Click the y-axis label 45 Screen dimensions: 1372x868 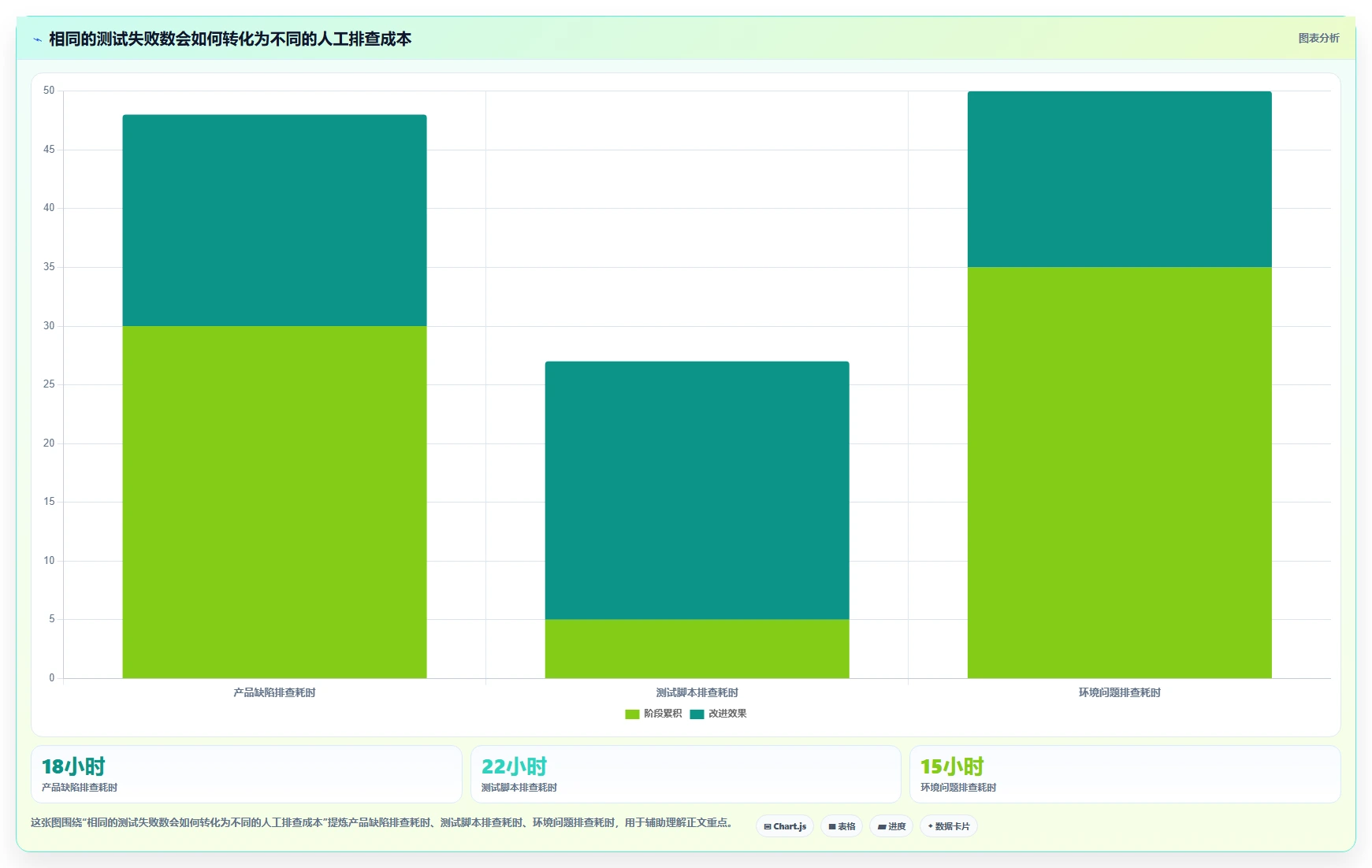coord(49,150)
